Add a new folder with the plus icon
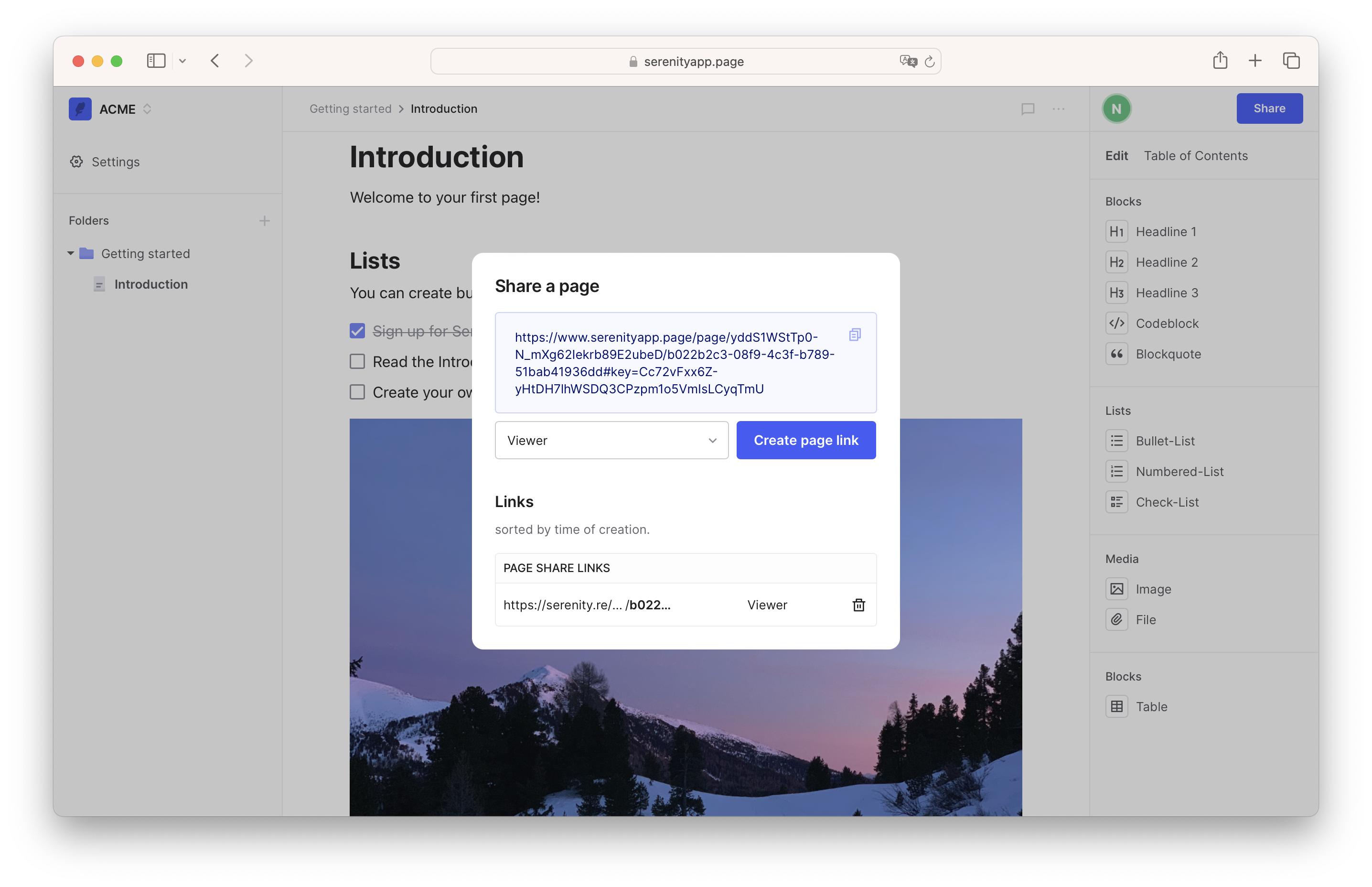 coord(264,221)
